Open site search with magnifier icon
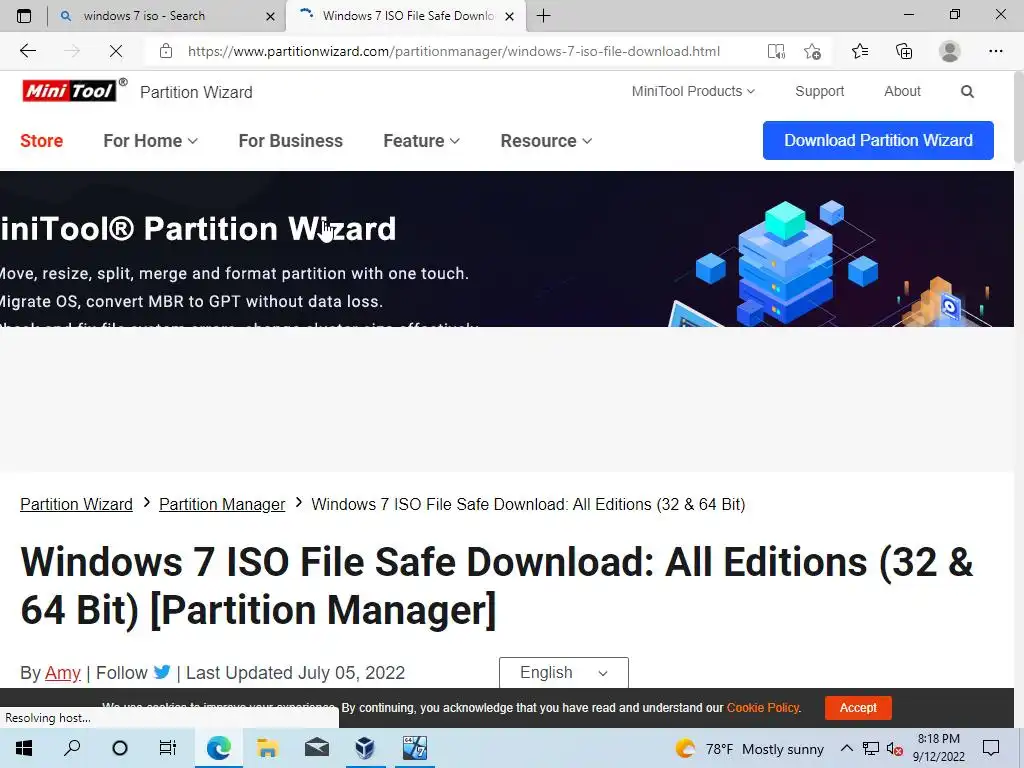 (967, 91)
